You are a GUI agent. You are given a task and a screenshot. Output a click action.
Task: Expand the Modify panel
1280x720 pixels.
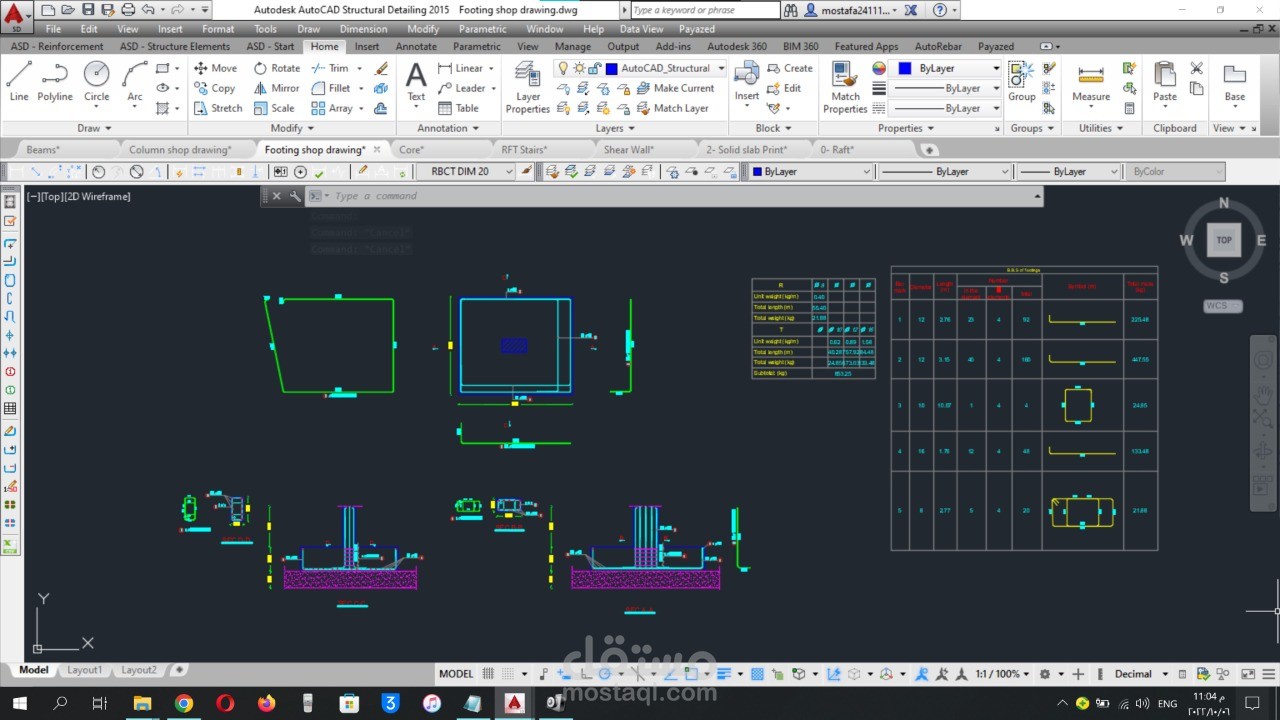[292, 128]
